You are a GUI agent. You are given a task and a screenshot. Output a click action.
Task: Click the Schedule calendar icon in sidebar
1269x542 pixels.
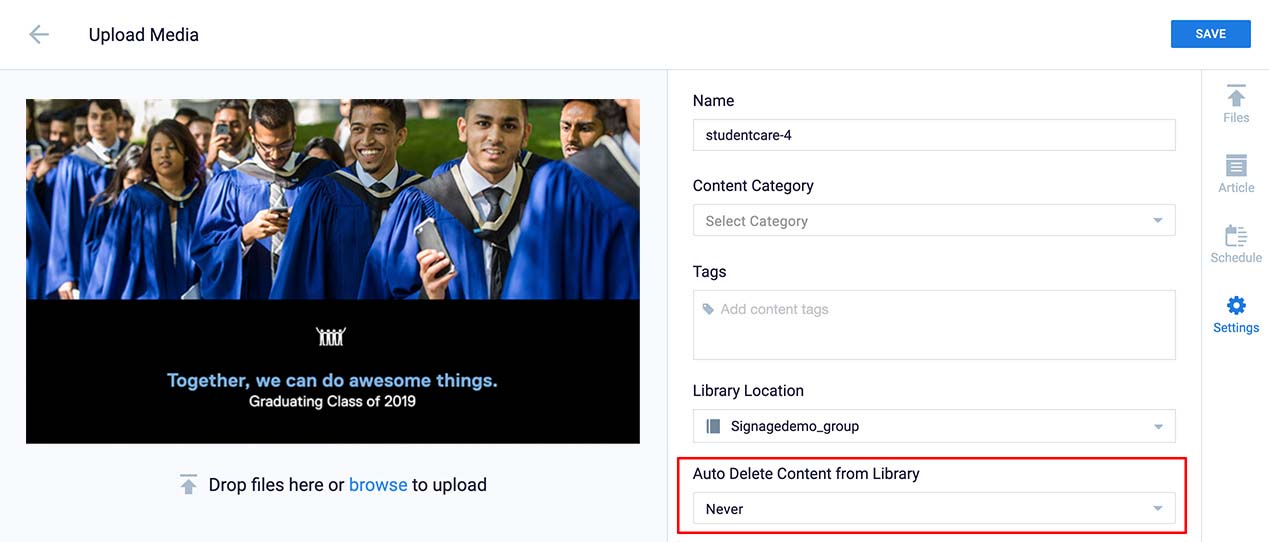tap(1236, 236)
